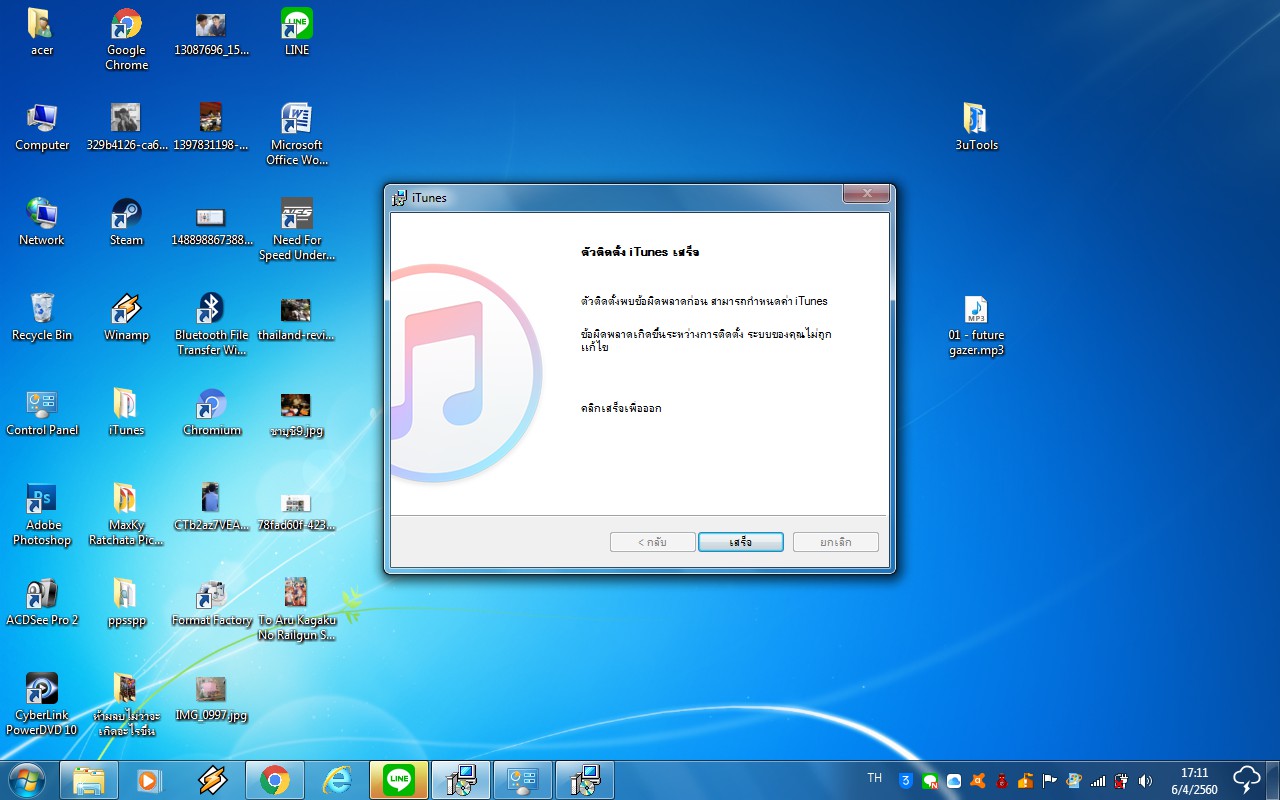
Task: Select the iTunes folder on desktop
Action: [126, 412]
